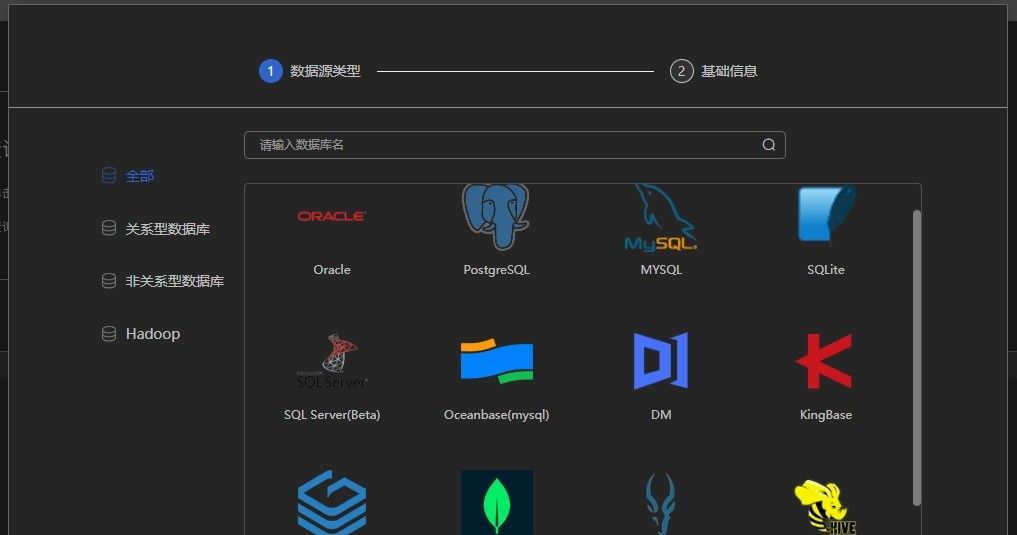Viewport: 1017px width, 535px height.
Task: Click the search magnifier icon
Action: 769,145
